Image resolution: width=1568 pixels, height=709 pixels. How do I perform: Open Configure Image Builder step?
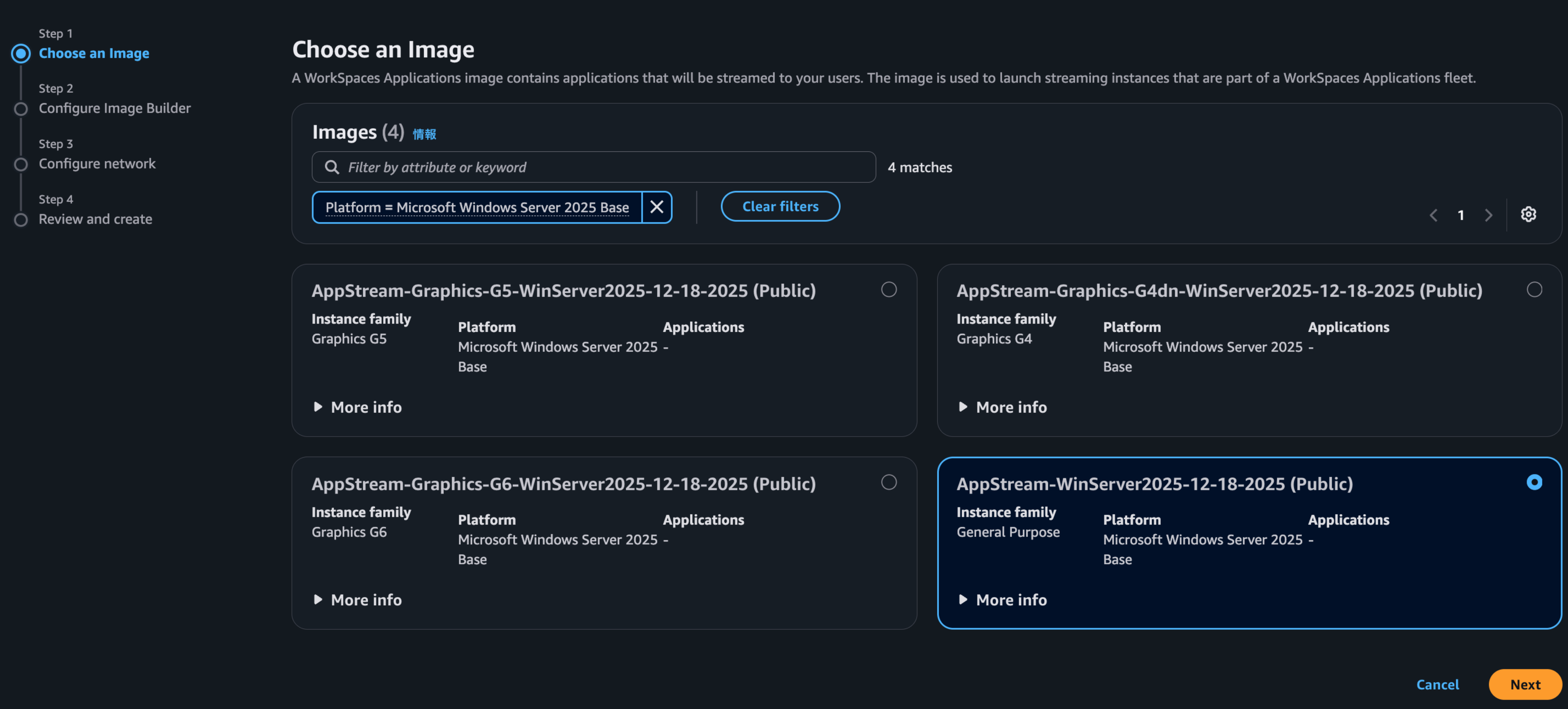pyautogui.click(x=114, y=108)
